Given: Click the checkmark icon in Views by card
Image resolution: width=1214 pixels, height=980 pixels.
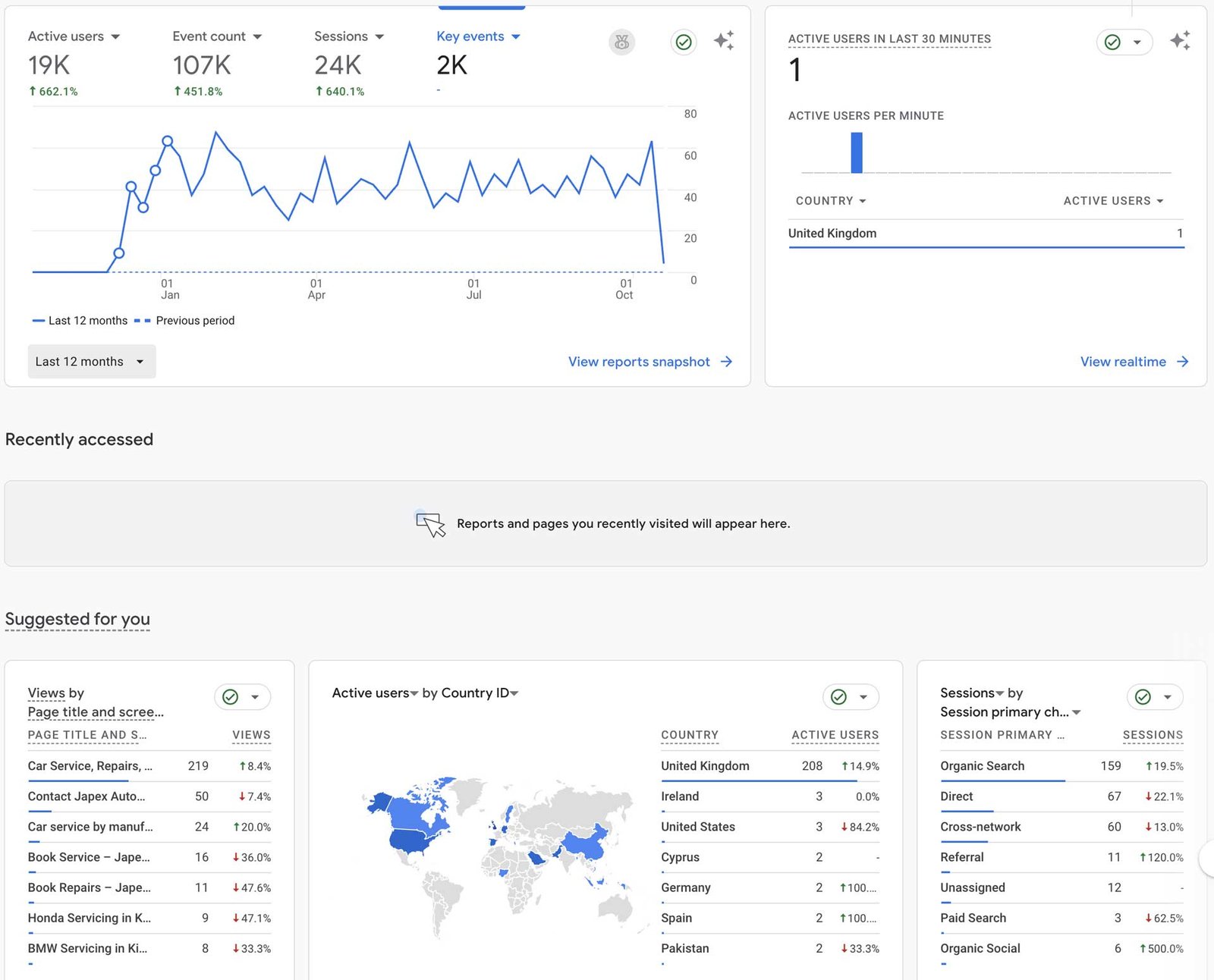Looking at the screenshot, I should [x=231, y=697].
